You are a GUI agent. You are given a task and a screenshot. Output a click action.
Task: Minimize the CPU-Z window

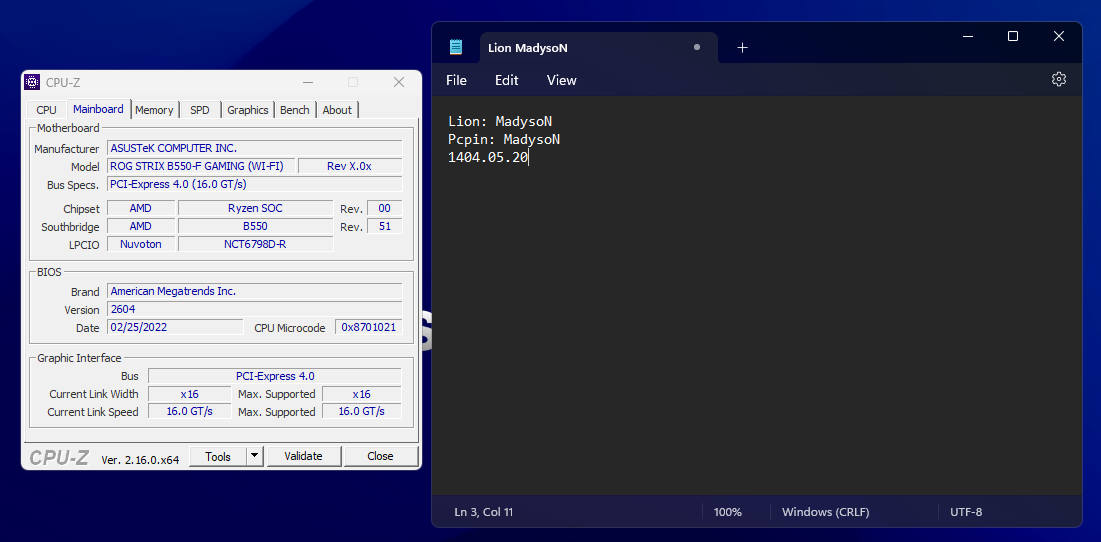point(308,82)
